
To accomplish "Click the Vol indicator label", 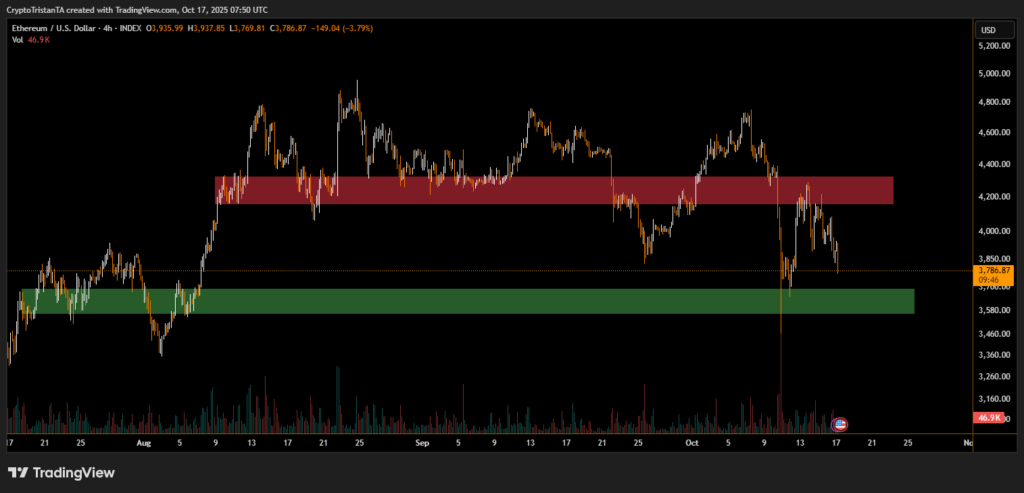I will 18,42.
